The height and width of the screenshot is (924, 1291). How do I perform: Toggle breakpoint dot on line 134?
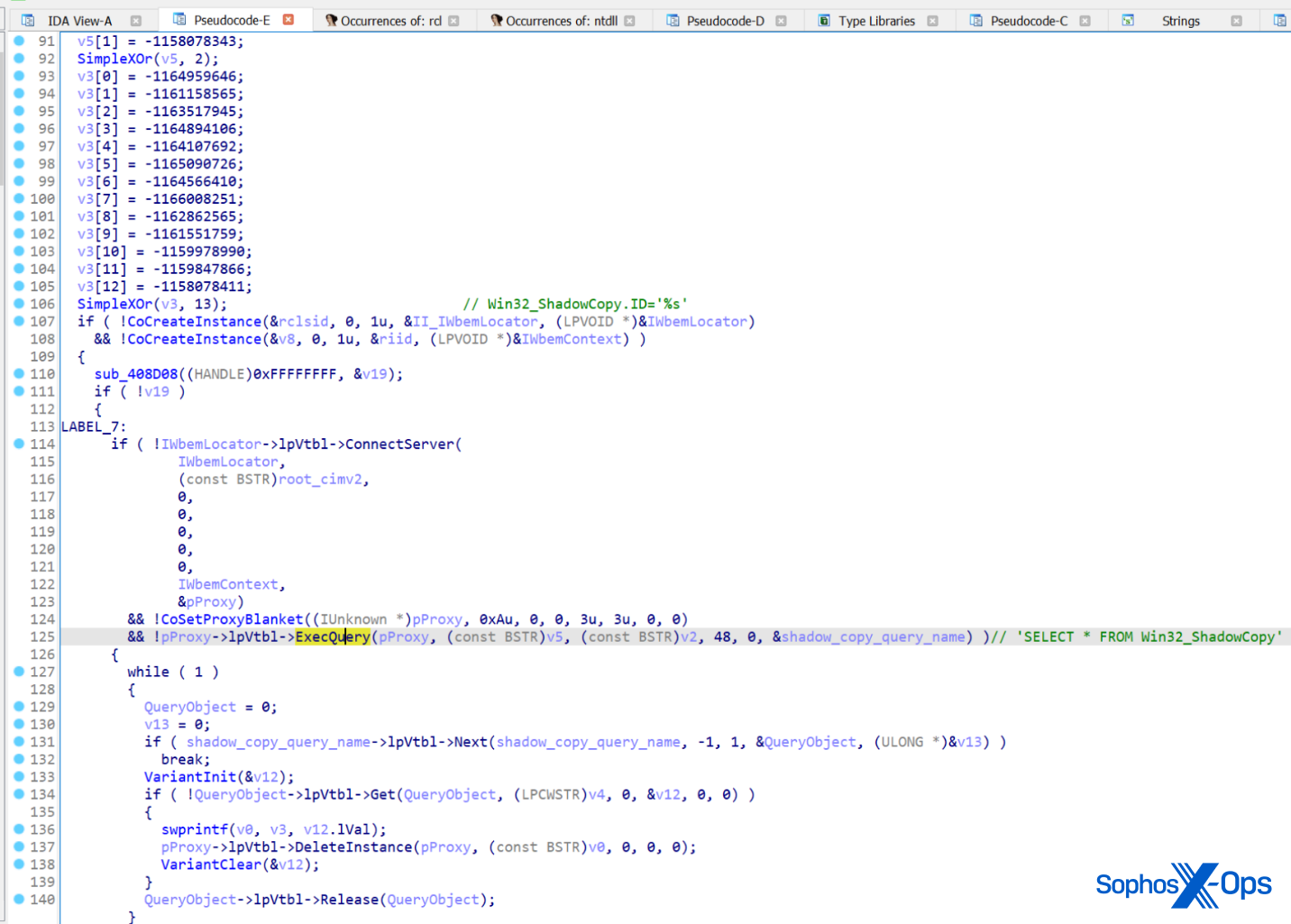click(19, 794)
